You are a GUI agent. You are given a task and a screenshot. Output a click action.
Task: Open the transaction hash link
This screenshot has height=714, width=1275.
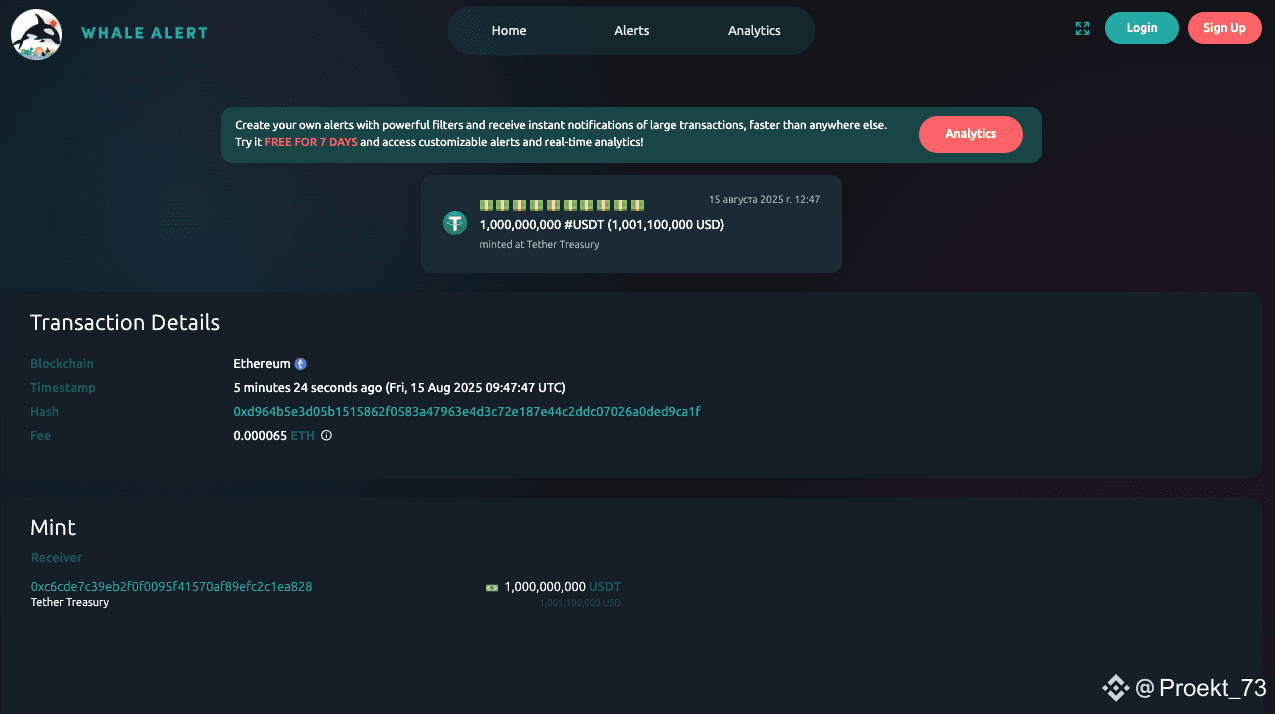[x=467, y=412]
